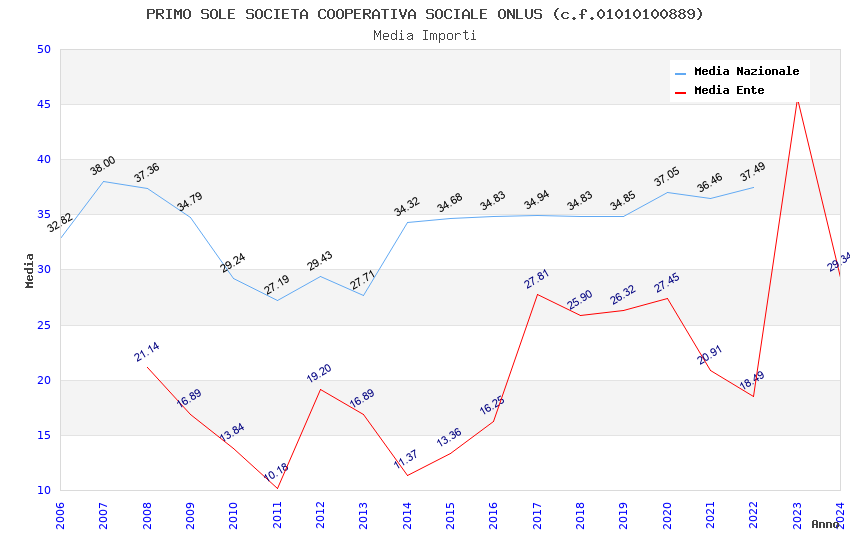Select the 38.00 data label for 2007
The image size is (850, 550).
pyautogui.click(x=102, y=166)
